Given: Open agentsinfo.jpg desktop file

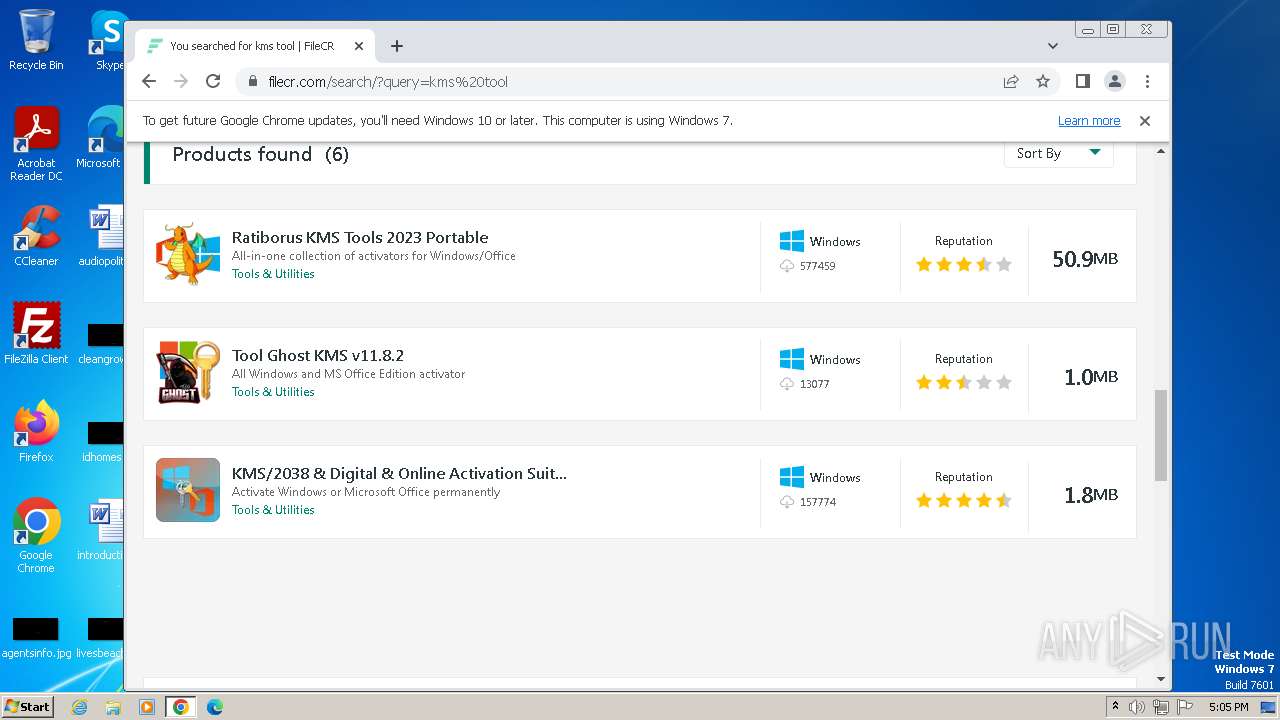Looking at the screenshot, I should pyautogui.click(x=36, y=639).
